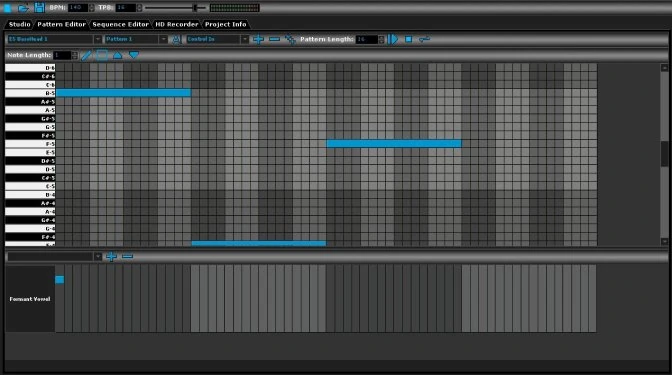Click the C-5 piano key
This screenshot has width=672, height=375.
point(30,186)
